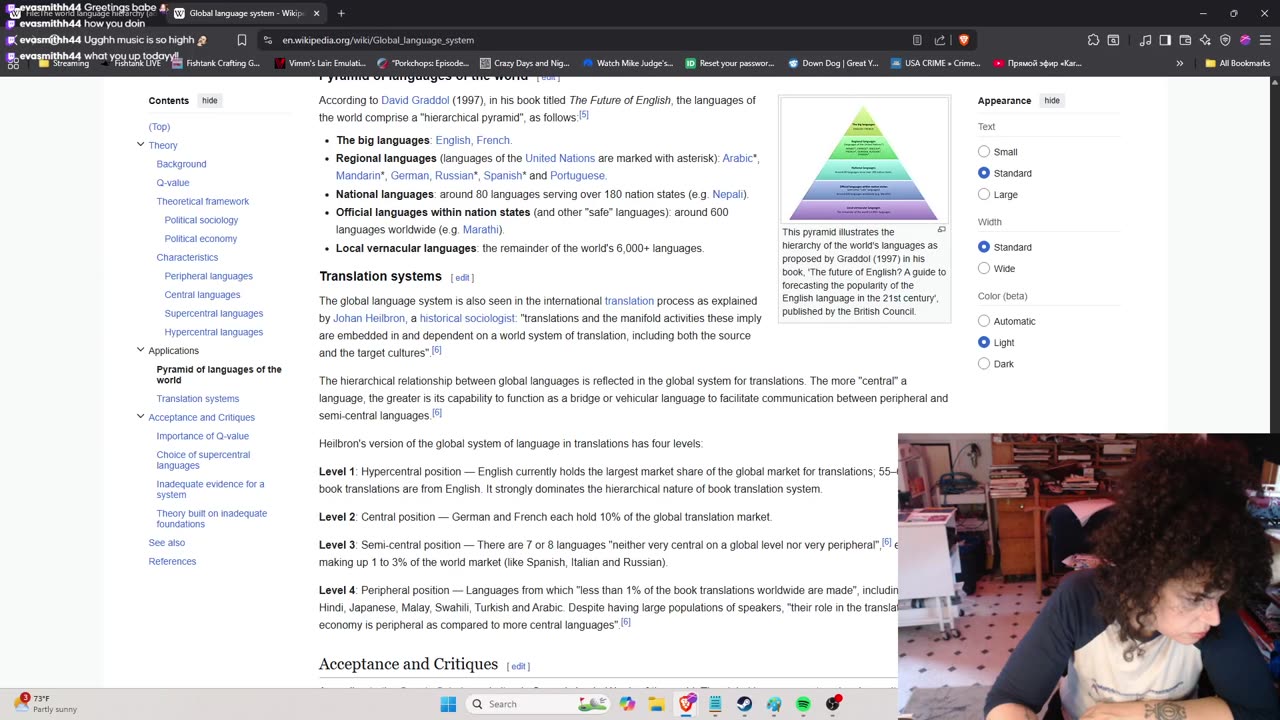Open Steam from the taskbar
The height and width of the screenshot is (720, 1280).
click(744, 704)
